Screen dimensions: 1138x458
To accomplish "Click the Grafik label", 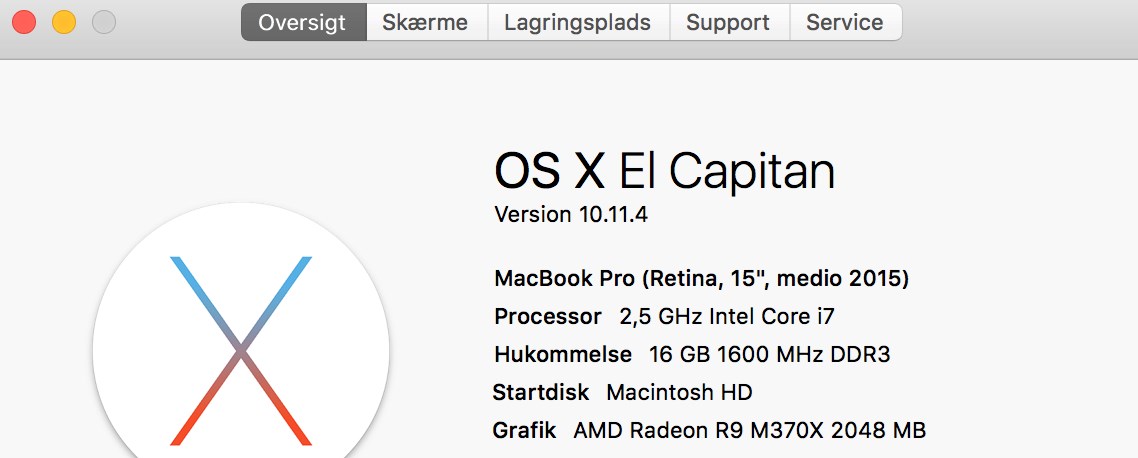I will (x=524, y=430).
